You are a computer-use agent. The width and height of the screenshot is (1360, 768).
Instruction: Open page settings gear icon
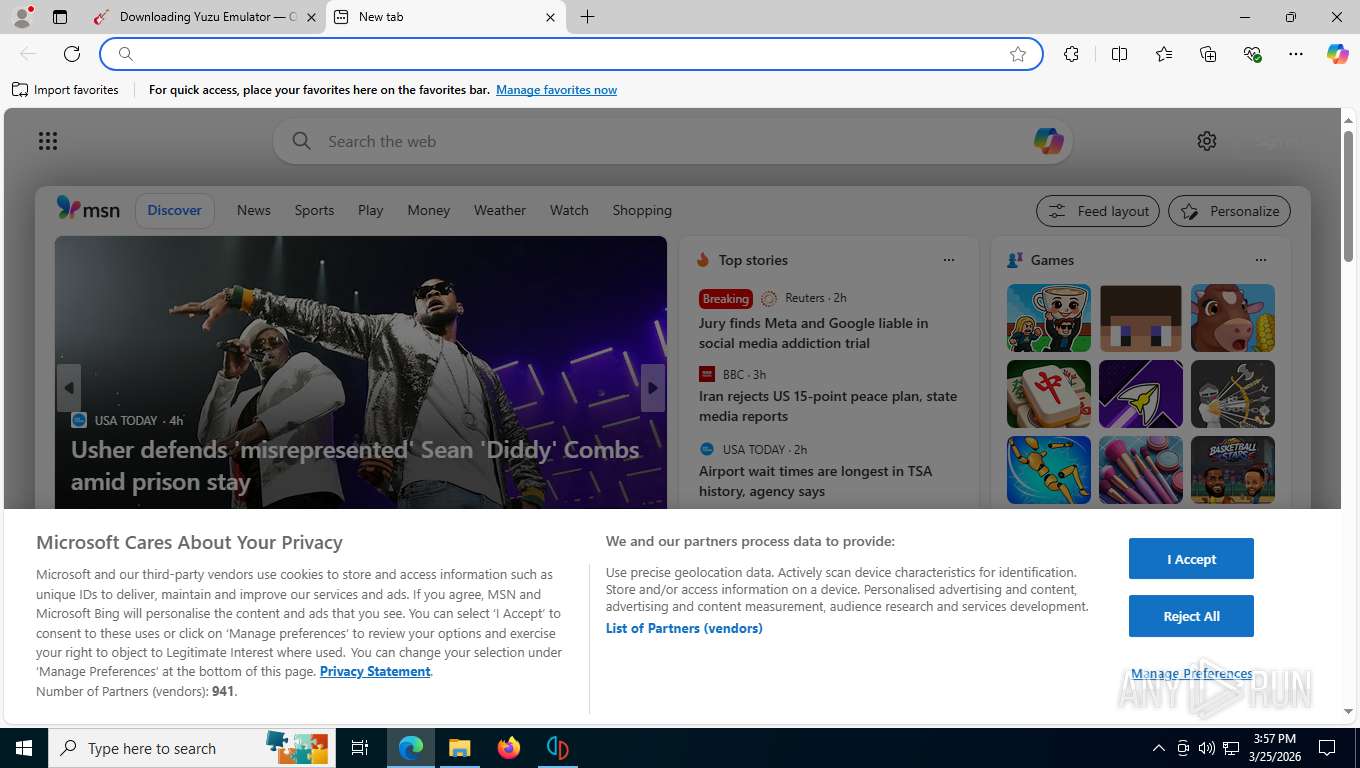[x=1207, y=141]
